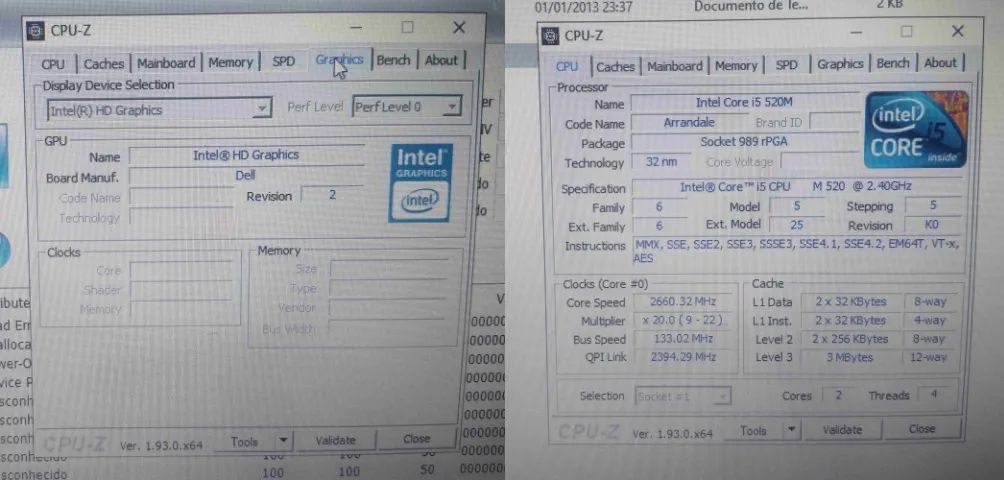
Task: Click Level 3 cache value 3 MBytes
Action: pyautogui.click(x=850, y=358)
